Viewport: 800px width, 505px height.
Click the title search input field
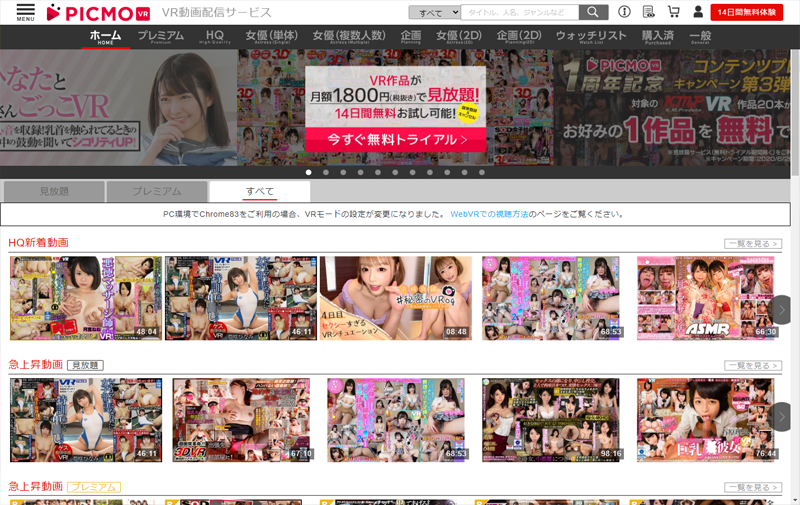pyautogui.click(x=520, y=12)
